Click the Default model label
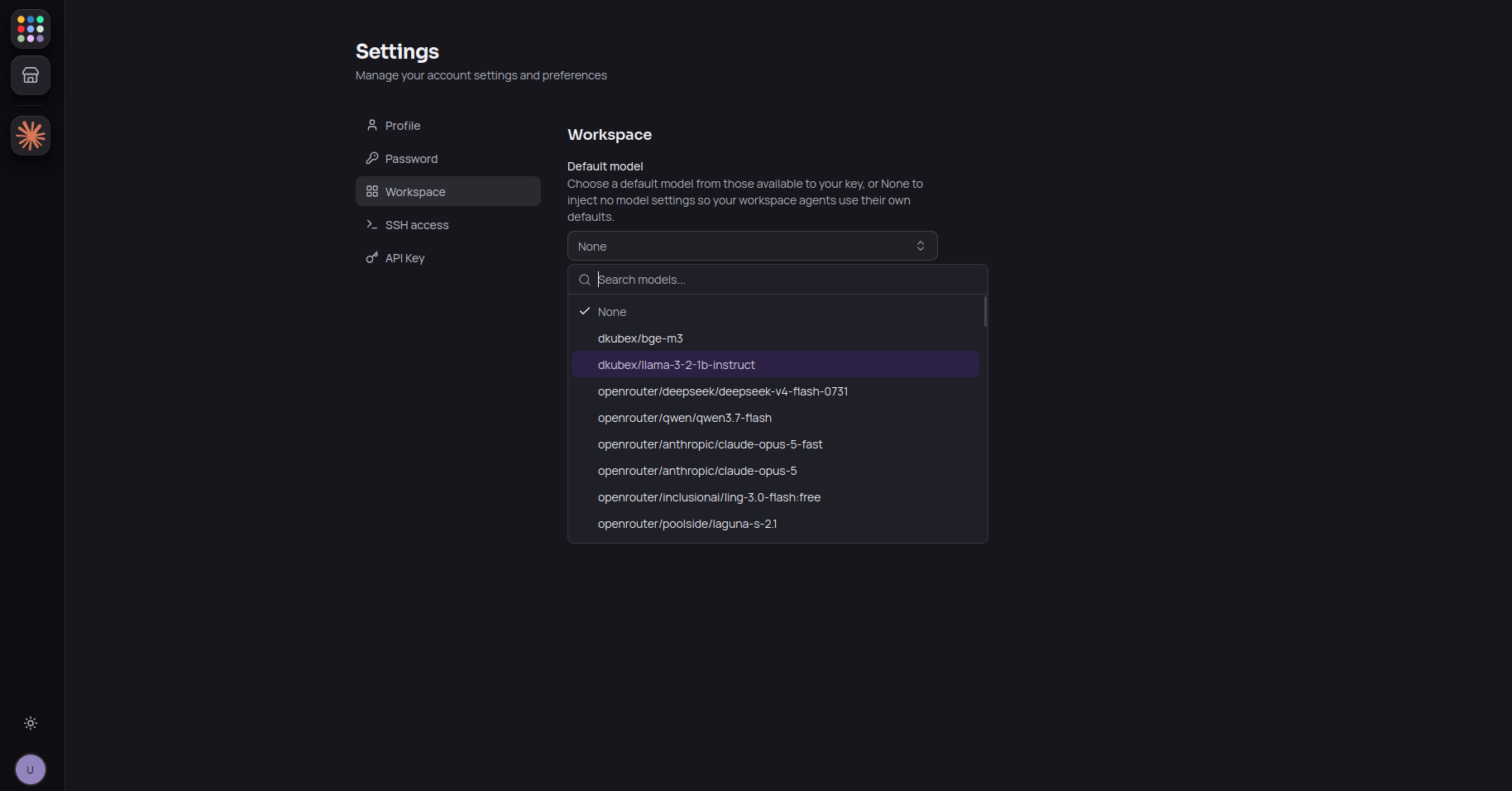Viewport: 1512px width, 791px height. (605, 166)
